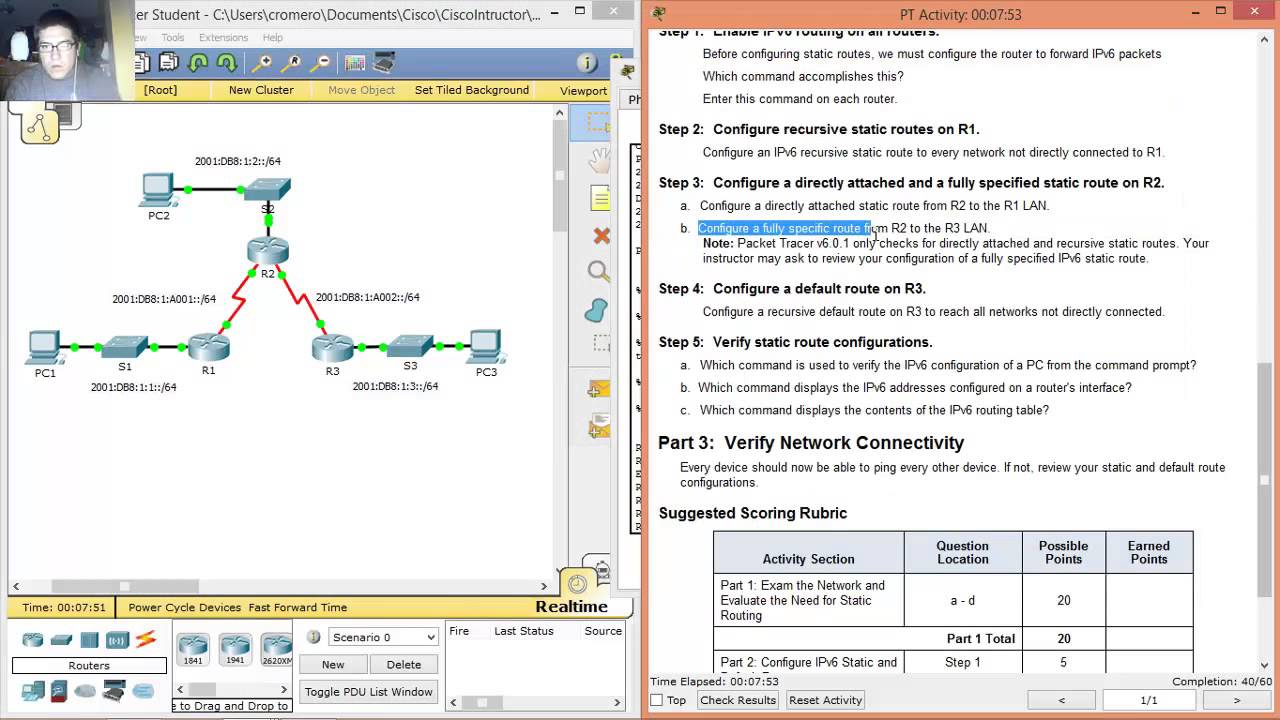
Task: Choose the Inspect magnifier tool
Action: point(598,272)
